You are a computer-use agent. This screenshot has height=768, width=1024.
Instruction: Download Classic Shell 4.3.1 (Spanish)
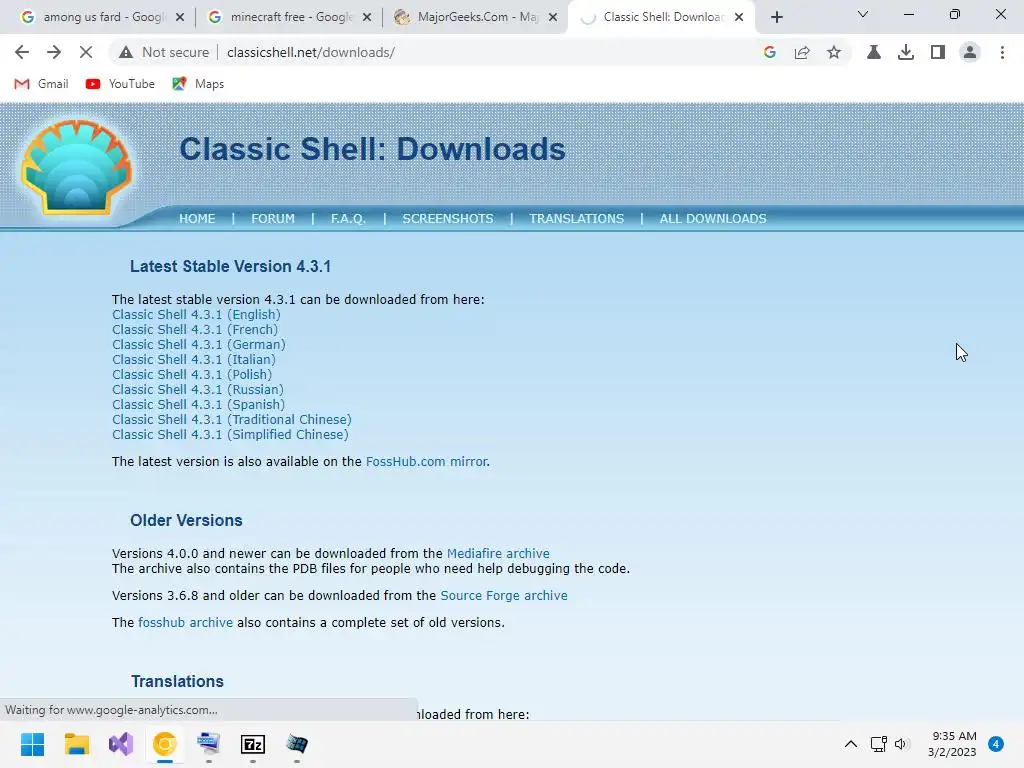[x=198, y=405]
